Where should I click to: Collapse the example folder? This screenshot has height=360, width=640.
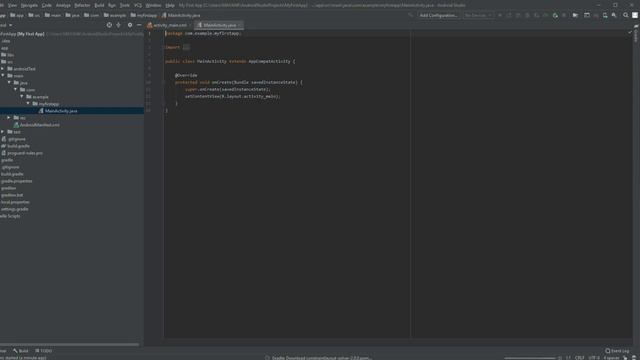coord(22,97)
